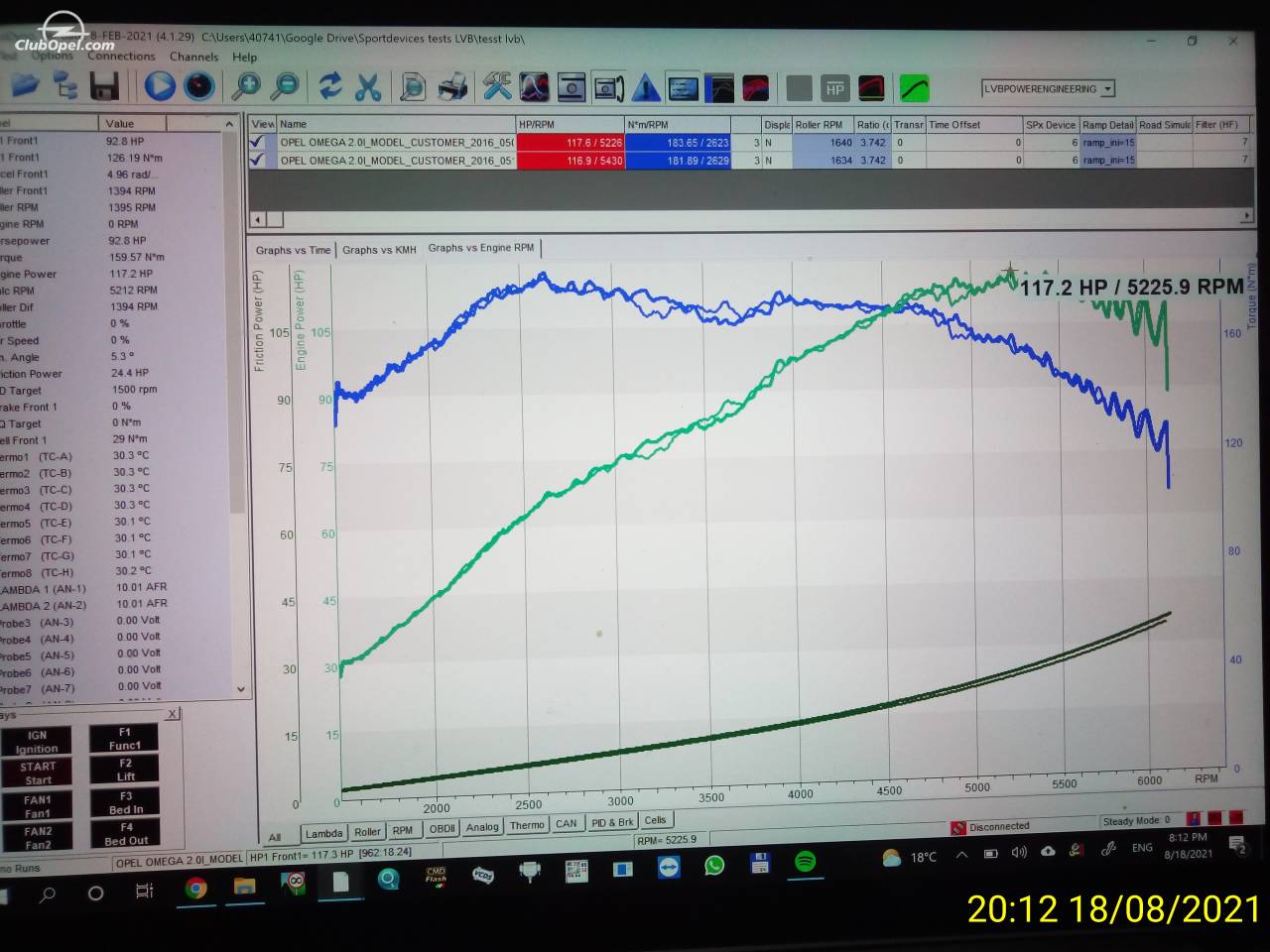Select the CAN bottom tab
This screenshot has width=1270, height=952.
(x=567, y=823)
